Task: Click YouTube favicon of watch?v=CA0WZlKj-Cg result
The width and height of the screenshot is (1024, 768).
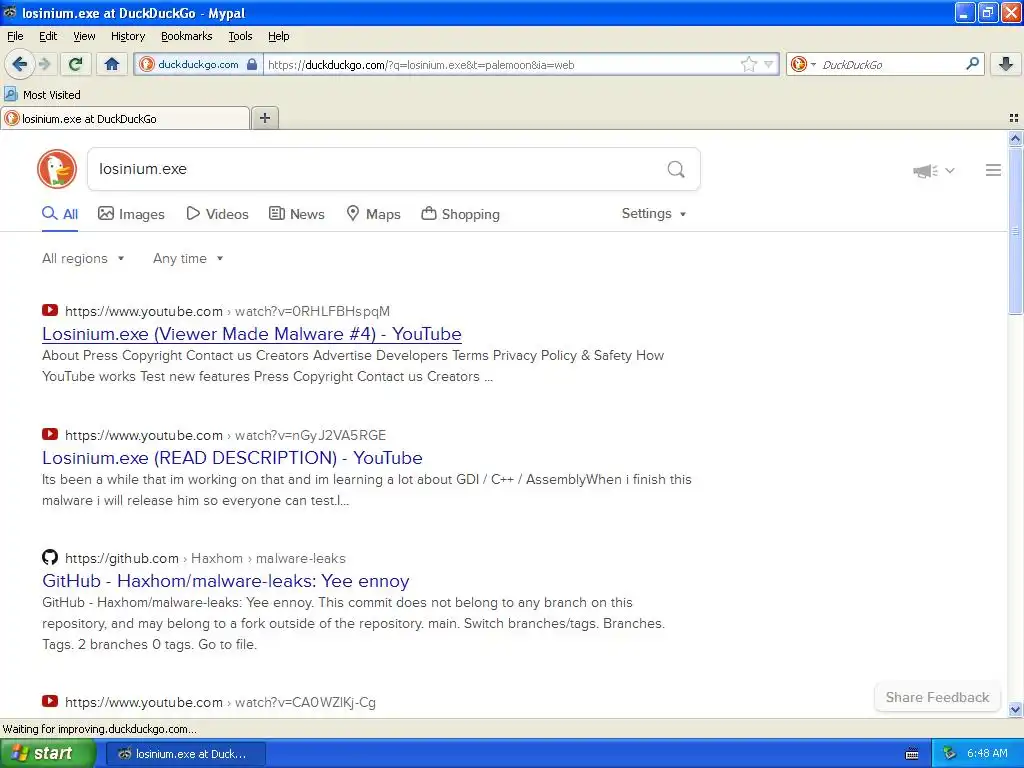Action: 50,701
